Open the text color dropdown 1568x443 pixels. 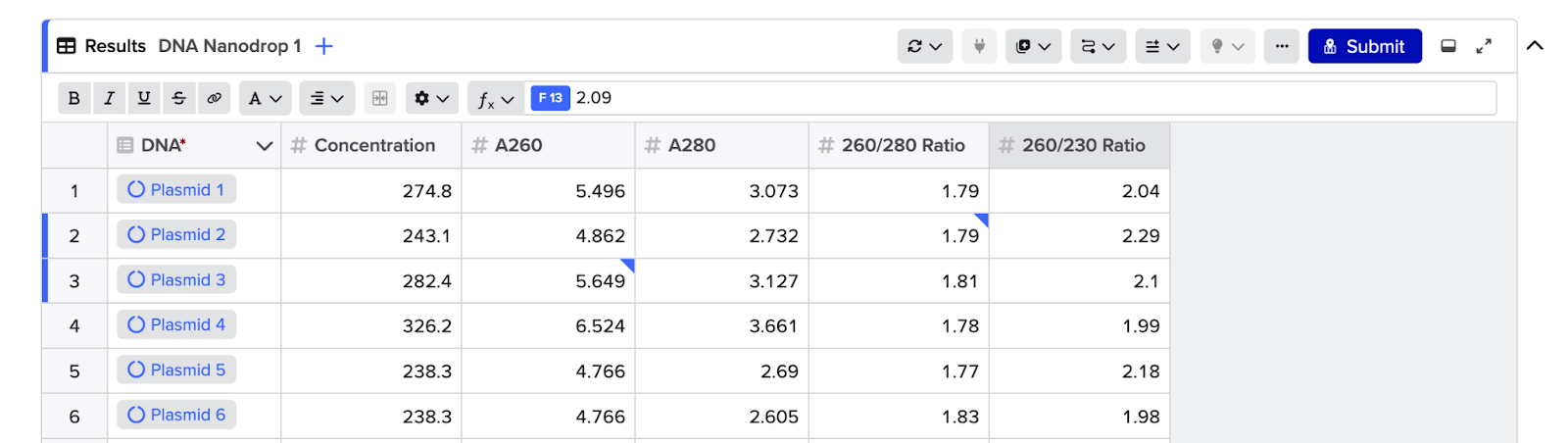coord(265,98)
